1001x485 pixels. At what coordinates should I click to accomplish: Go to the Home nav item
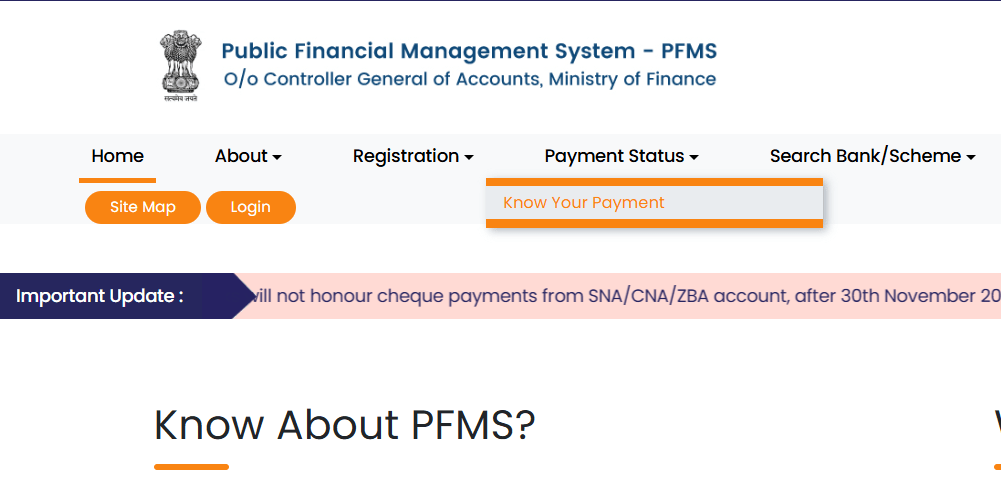pyautogui.click(x=117, y=156)
